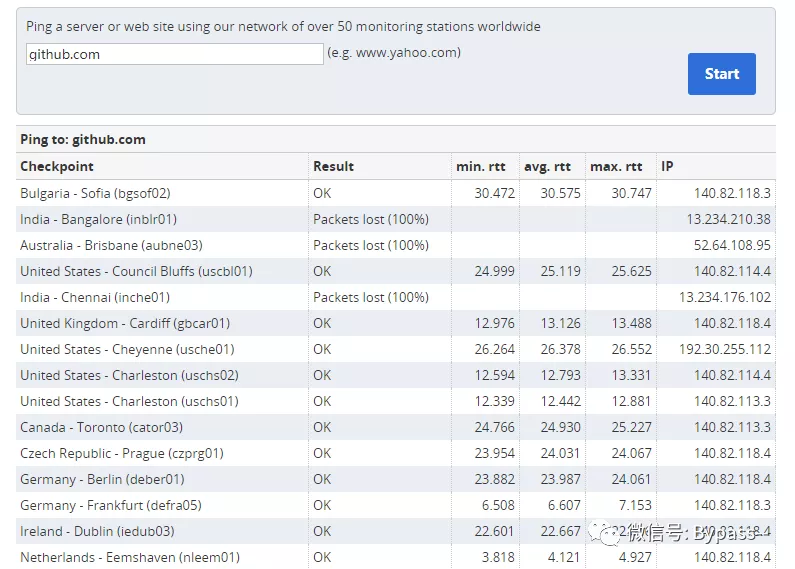Image resolution: width=795 pixels, height=569 pixels.
Task: Click India - Chennai Packets lost result
Action: (x=371, y=297)
